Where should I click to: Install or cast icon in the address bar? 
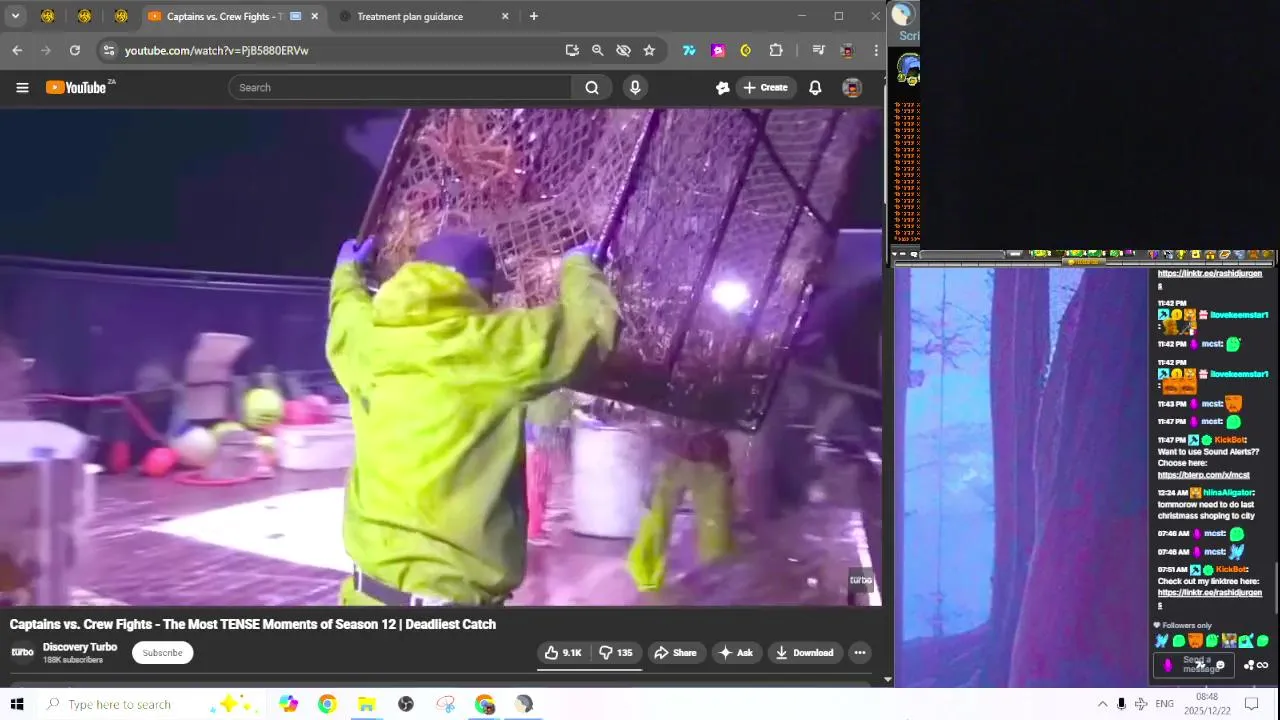click(x=572, y=50)
